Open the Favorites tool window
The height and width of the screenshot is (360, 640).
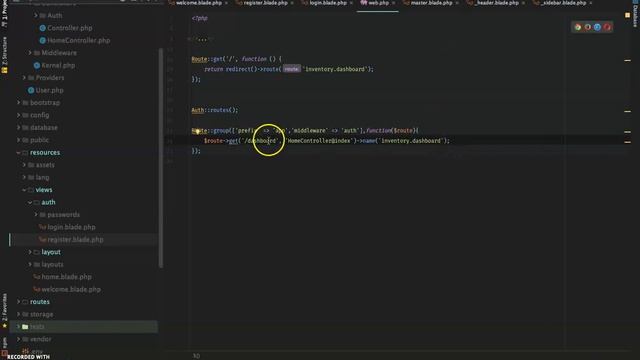[x=4, y=310]
